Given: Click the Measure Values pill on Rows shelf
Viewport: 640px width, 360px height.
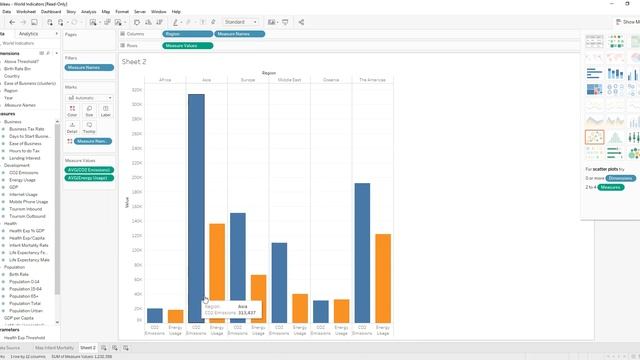Looking at the screenshot, I should [187, 46].
